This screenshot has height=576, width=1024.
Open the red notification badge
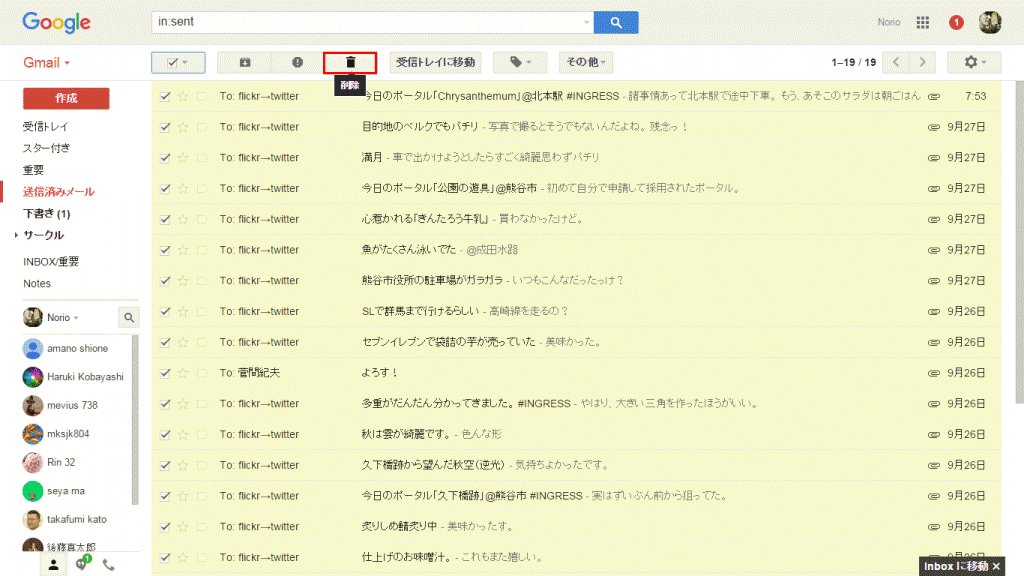(956, 22)
